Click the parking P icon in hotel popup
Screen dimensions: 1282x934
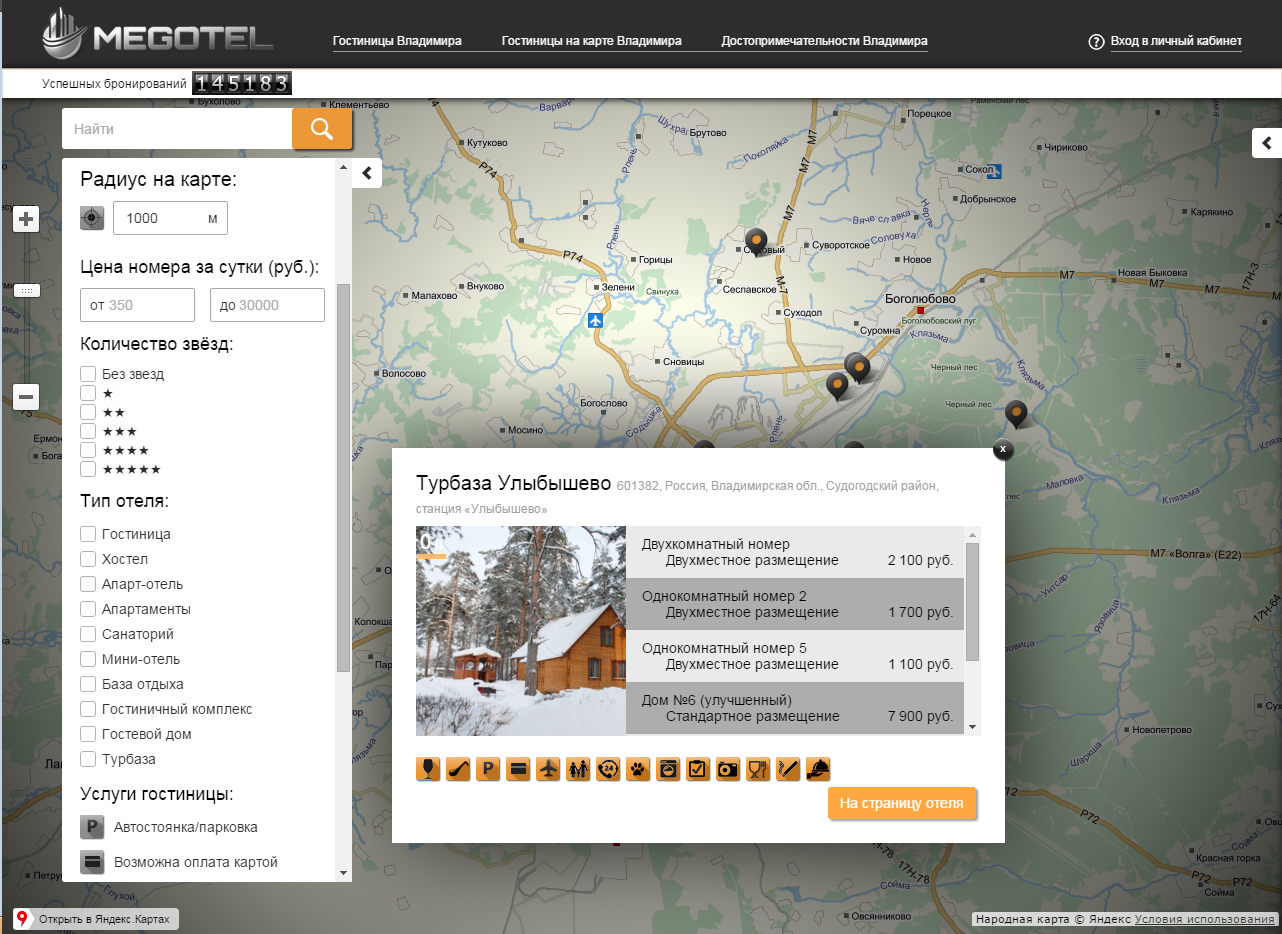pyautogui.click(x=488, y=769)
